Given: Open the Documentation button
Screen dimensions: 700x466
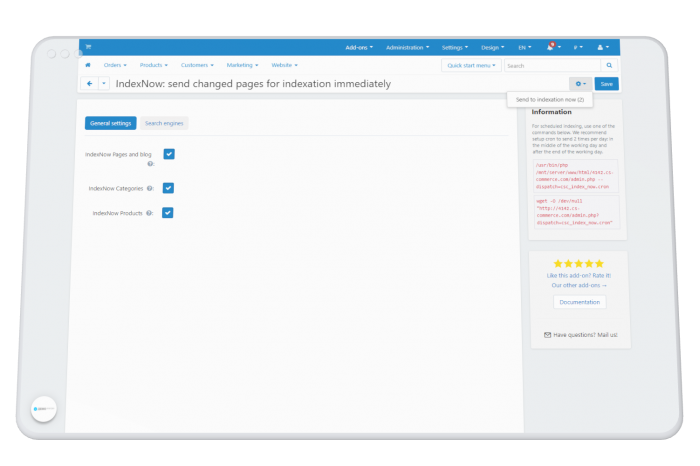Looking at the screenshot, I should (x=579, y=302).
